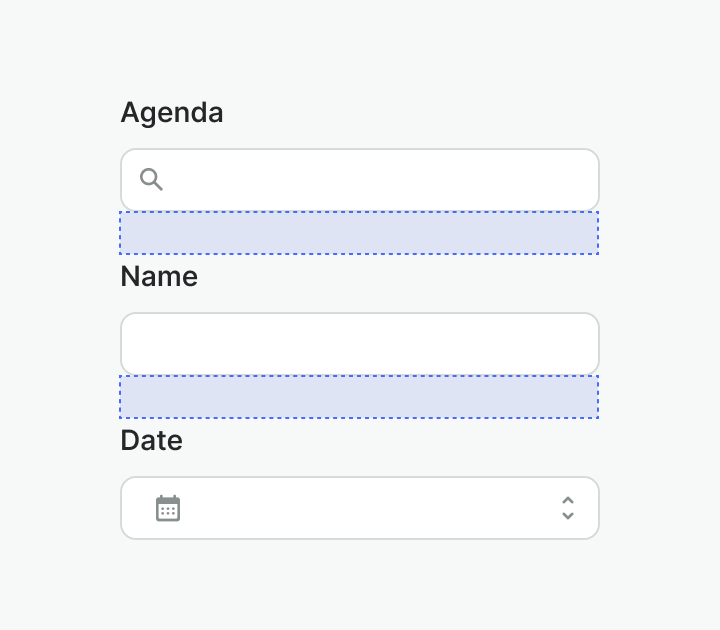Focus the Agenda search input field
This screenshot has width=720, height=630.
tap(380, 180)
